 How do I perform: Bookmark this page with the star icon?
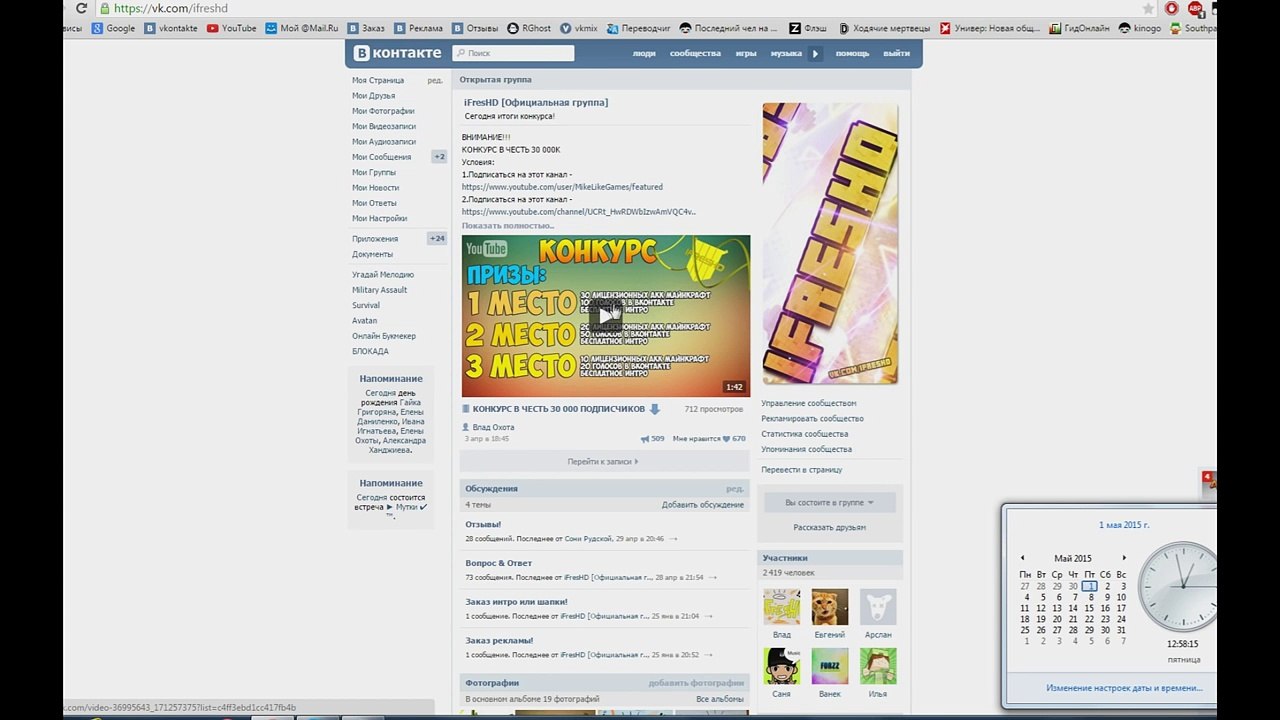(1148, 8)
